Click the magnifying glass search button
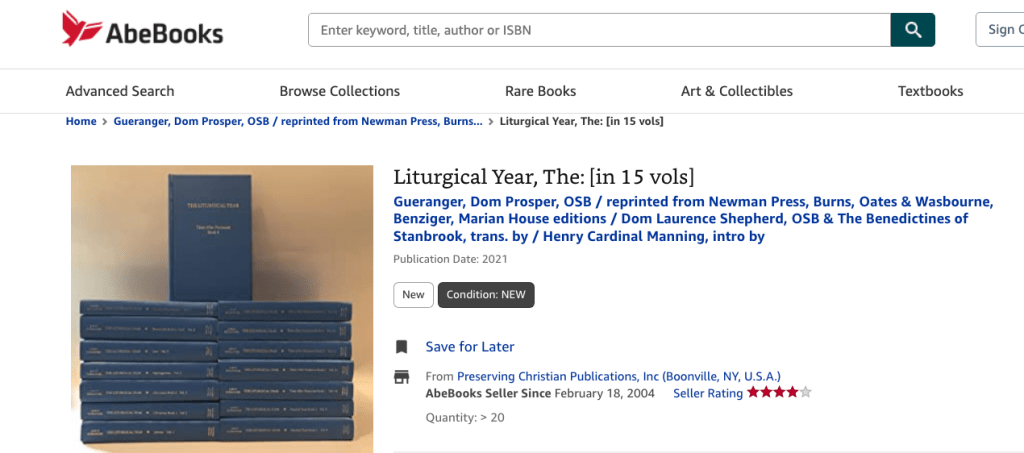This screenshot has height=453, width=1024. click(x=912, y=30)
